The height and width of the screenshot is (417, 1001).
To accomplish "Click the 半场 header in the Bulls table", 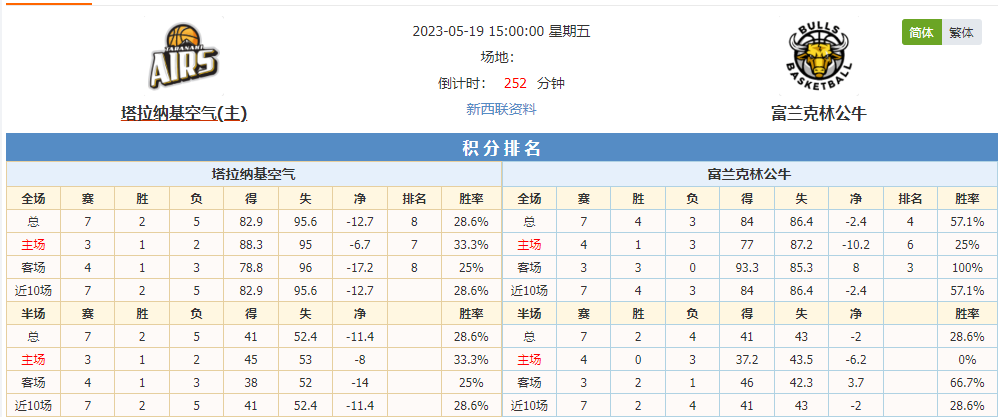I will [529, 314].
